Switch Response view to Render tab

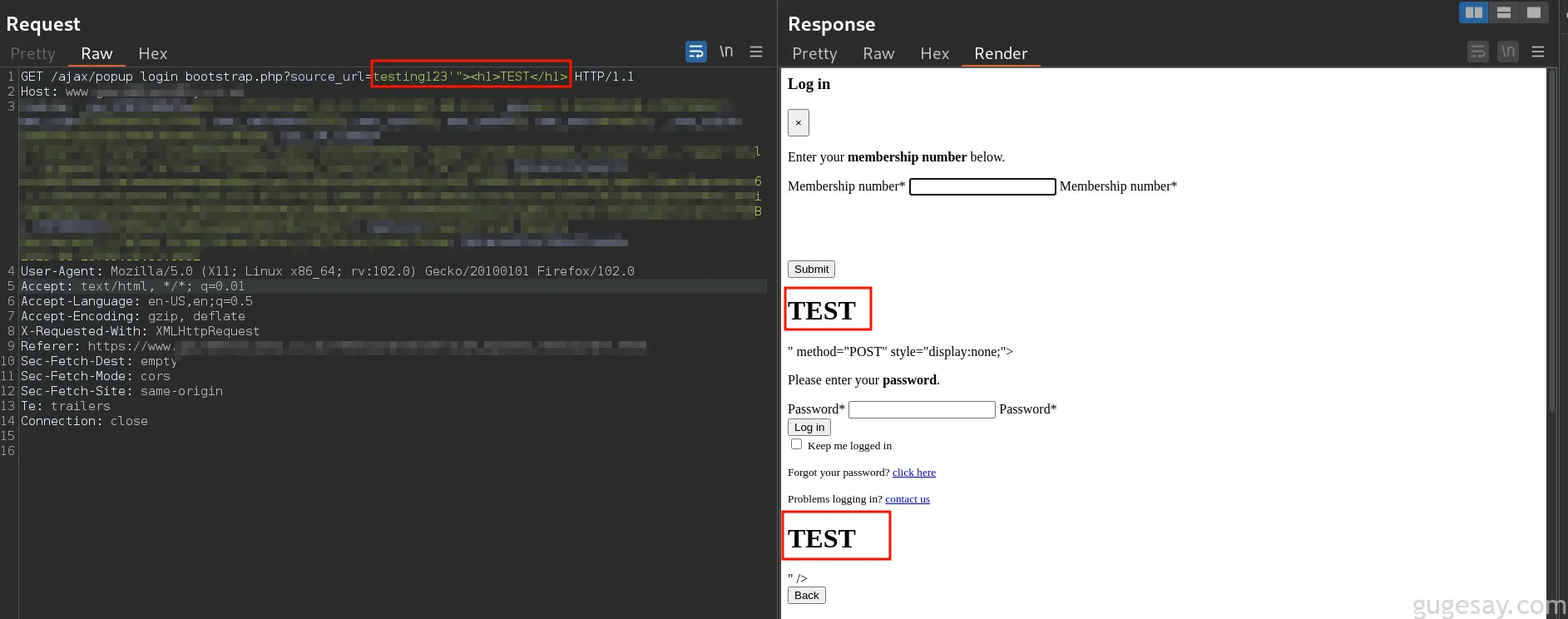1001,53
